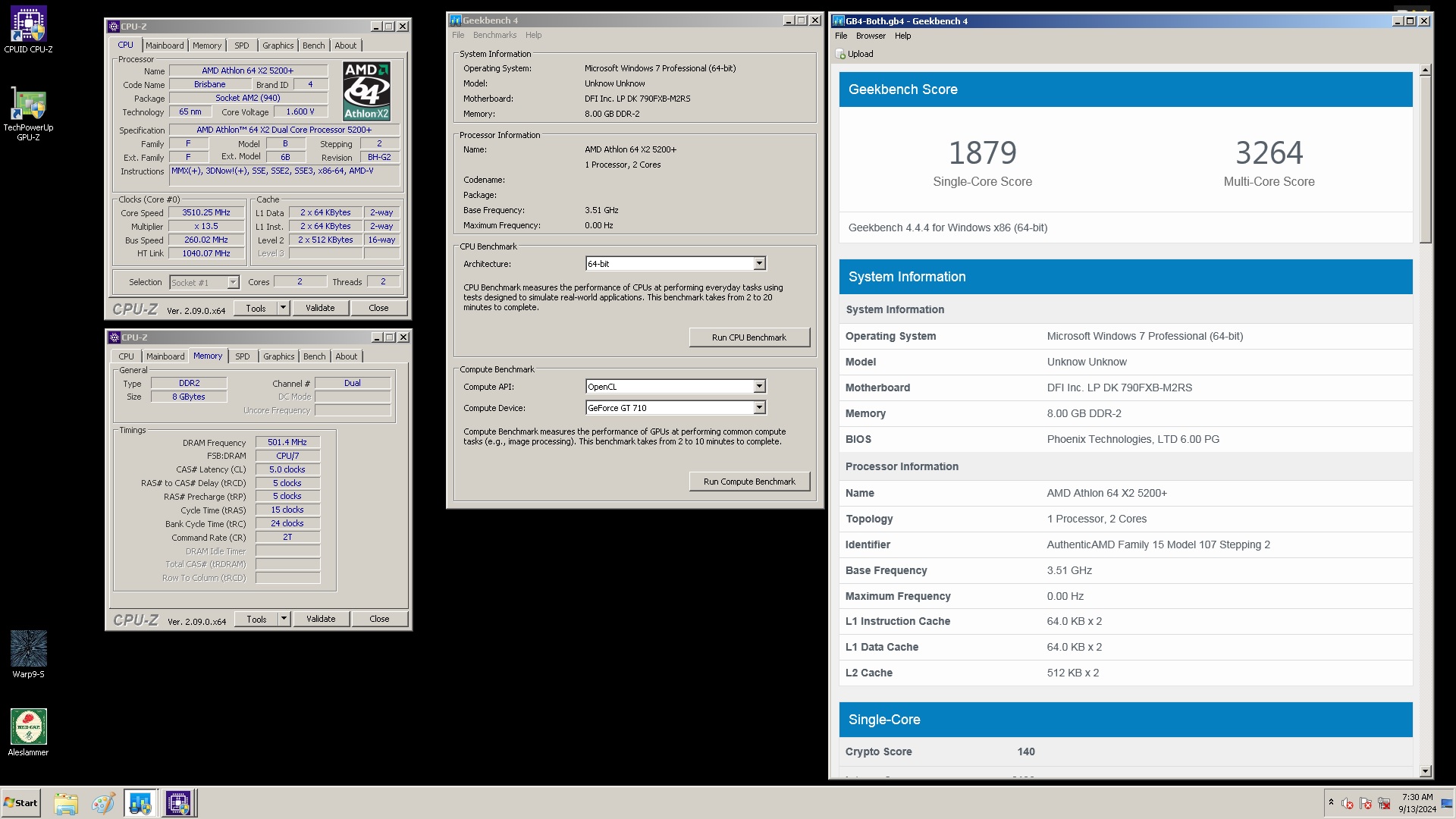Open Help menu in GB4-Both.gb4 window
The height and width of the screenshot is (819, 1456).
902,36
